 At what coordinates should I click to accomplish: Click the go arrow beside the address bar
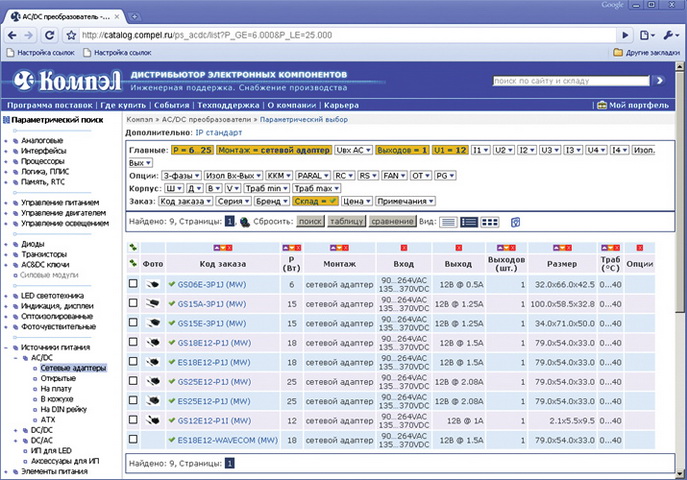(x=625, y=35)
